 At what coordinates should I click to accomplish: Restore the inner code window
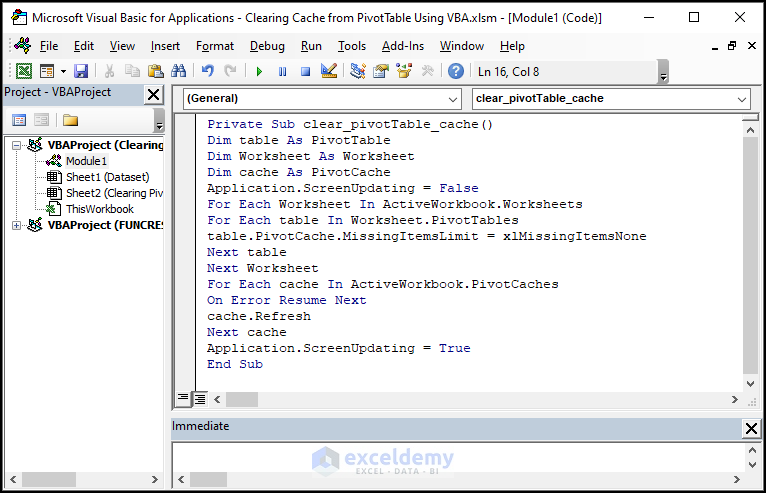click(732, 46)
